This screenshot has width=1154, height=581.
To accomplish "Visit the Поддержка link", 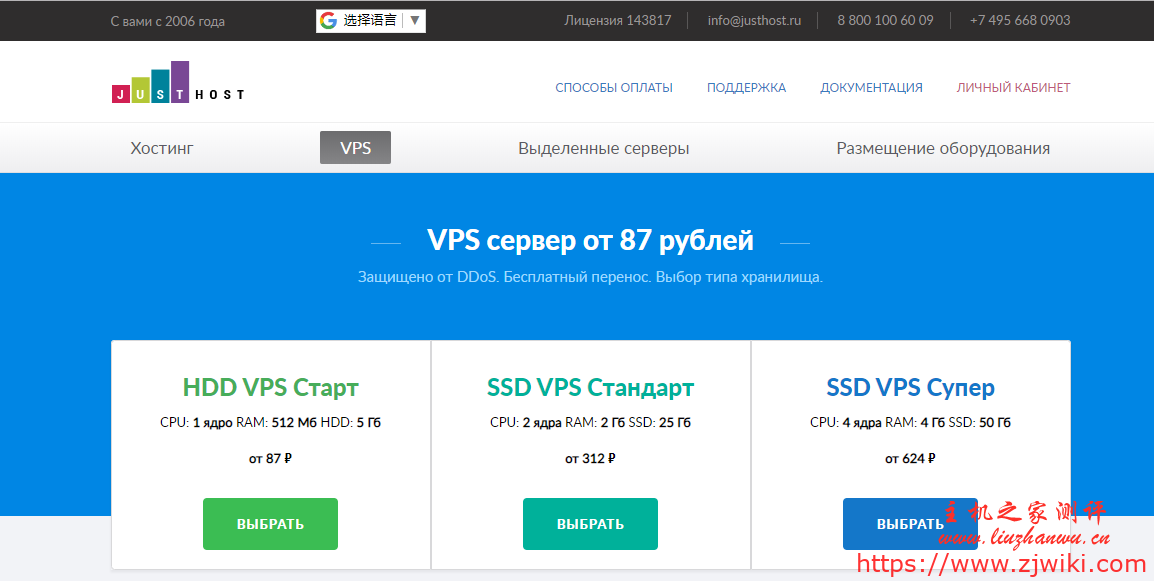I will (746, 87).
